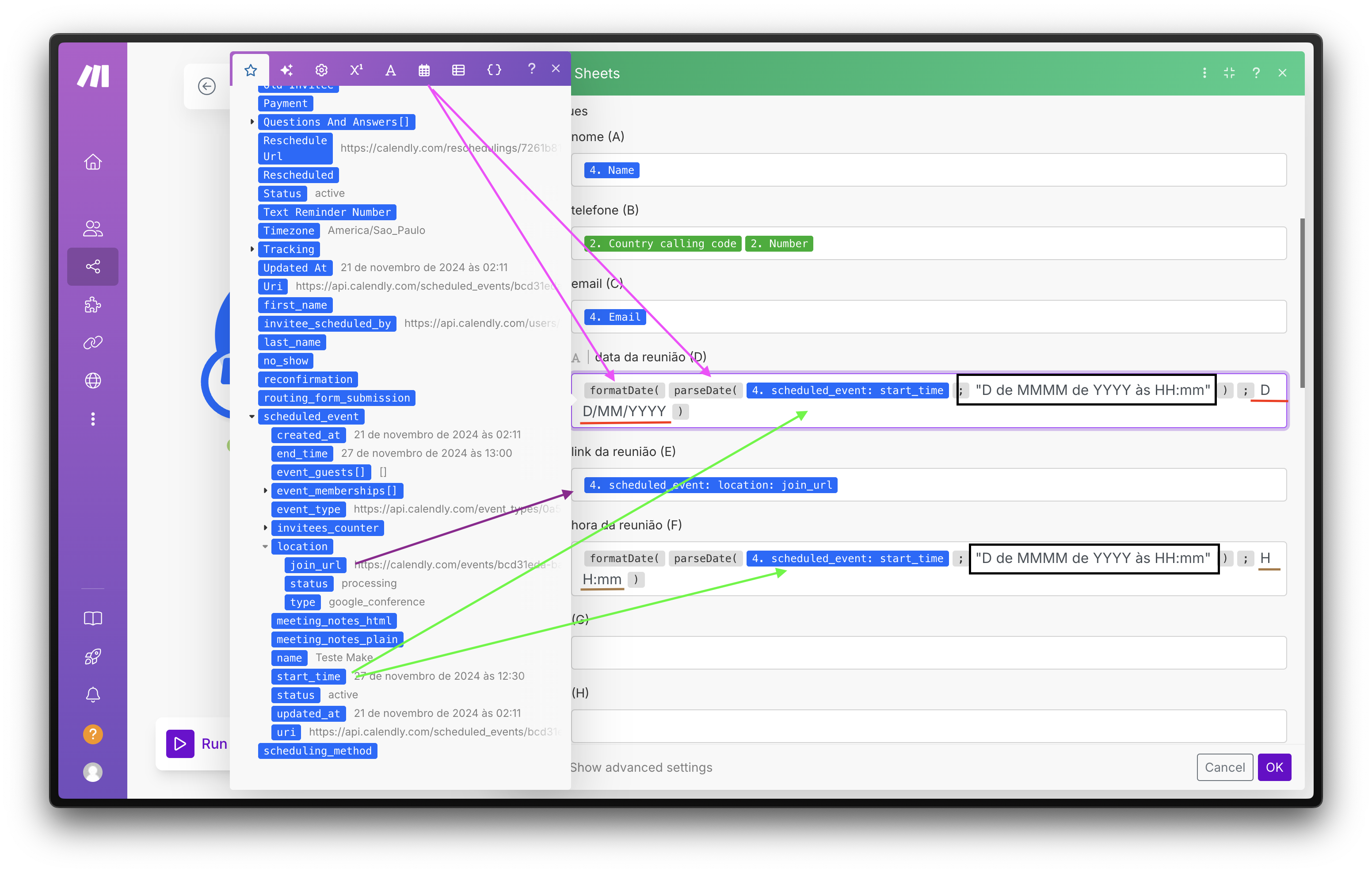Click the OK button
This screenshot has width=1372, height=873.
(x=1274, y=767)
